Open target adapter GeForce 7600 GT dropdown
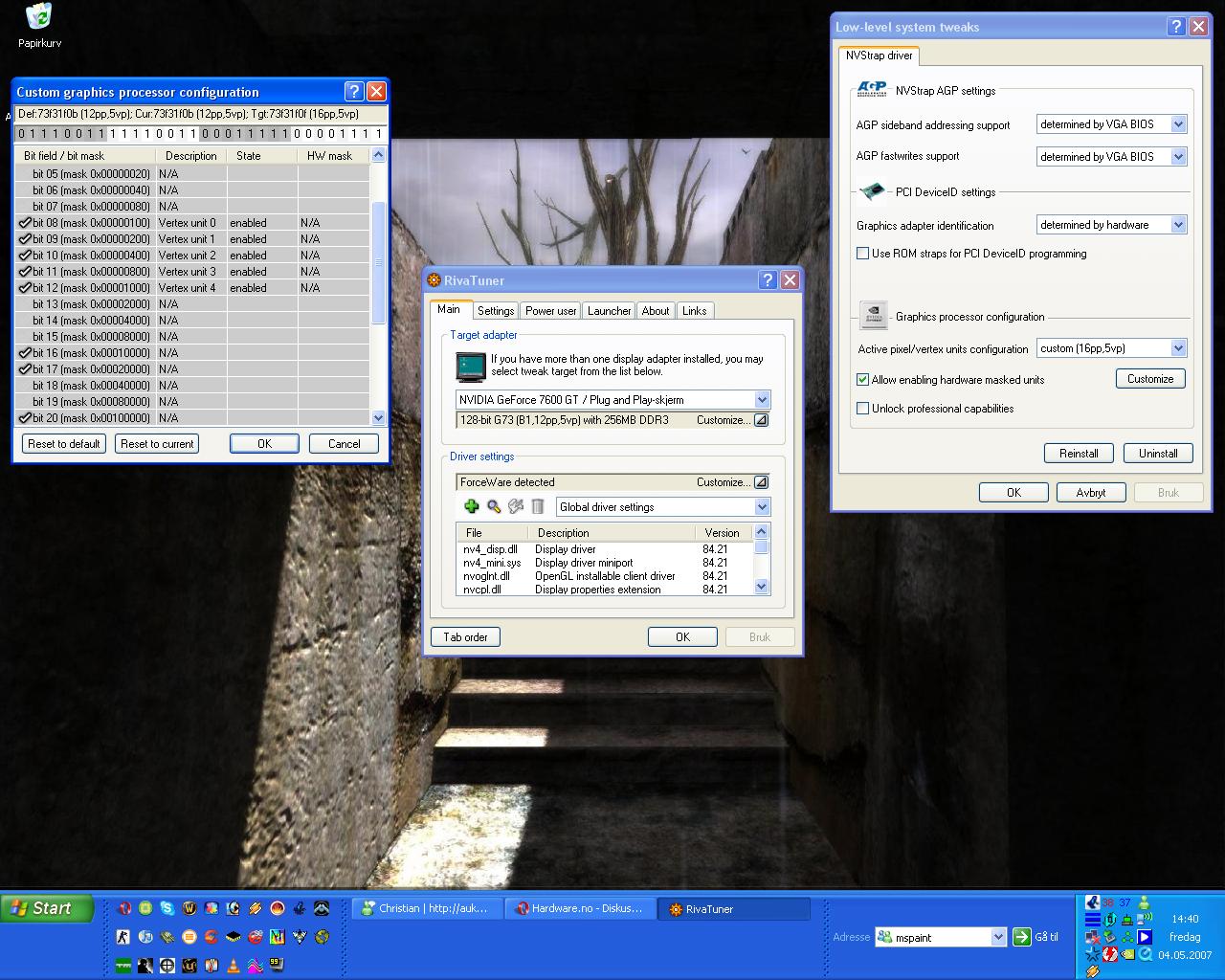 [762, 400]
